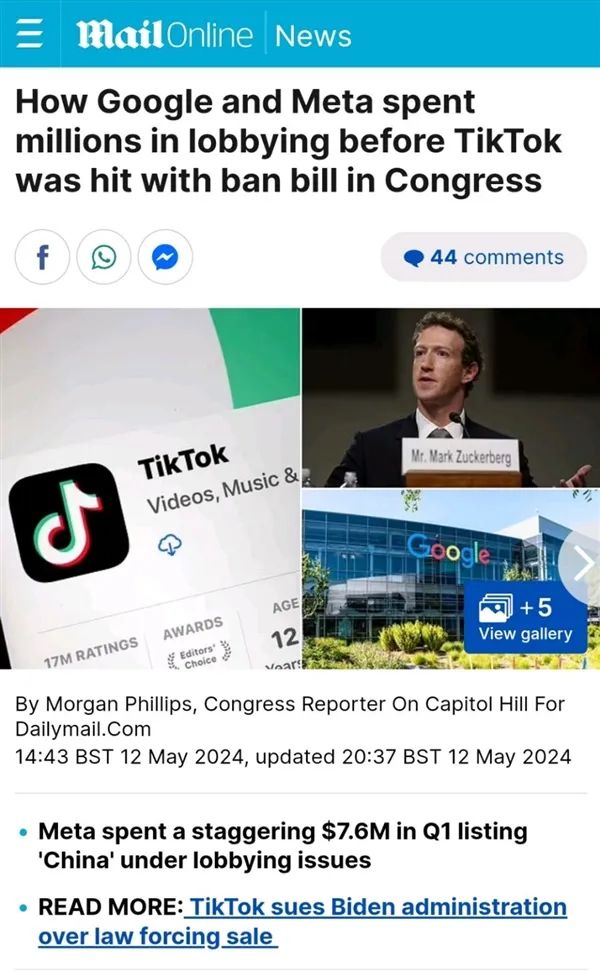This screenshot has height=972, width=600.
Task: Click the Morgan Phillips author byline
Action: [x=290, y=716]
